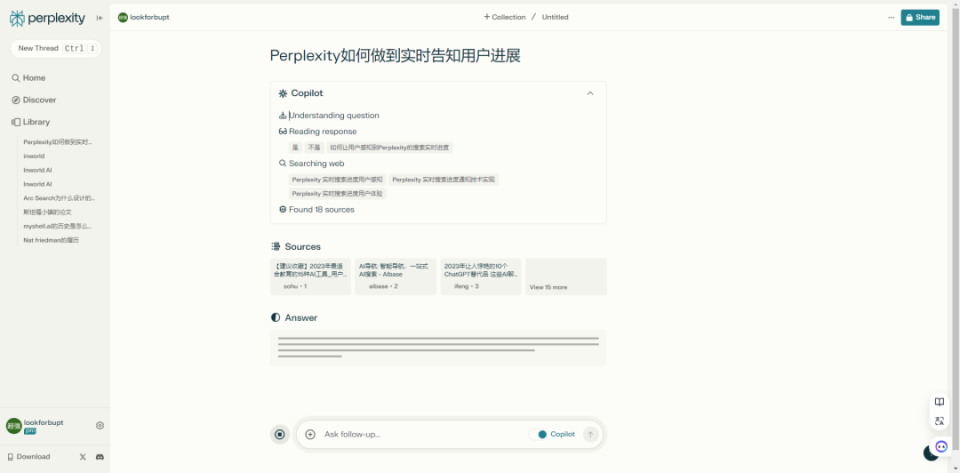960x473 pixels.
Task: Click the attach plus icon in input
Action: click(310, 434)
